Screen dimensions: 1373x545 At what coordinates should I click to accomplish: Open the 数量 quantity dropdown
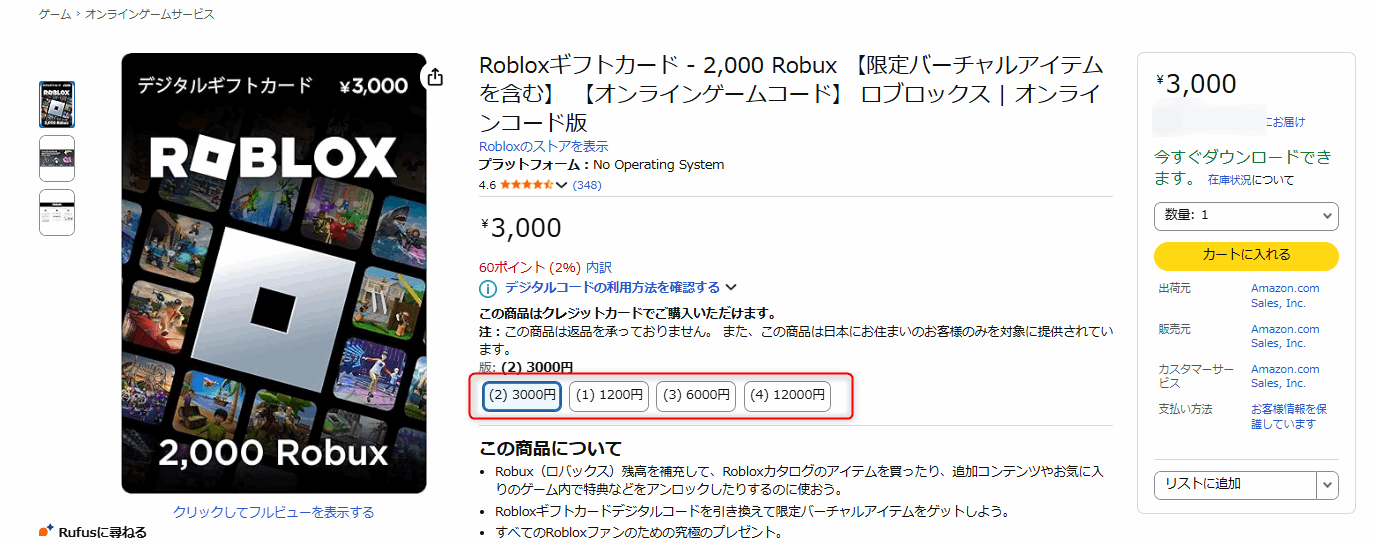click(x=1245, y=215)
